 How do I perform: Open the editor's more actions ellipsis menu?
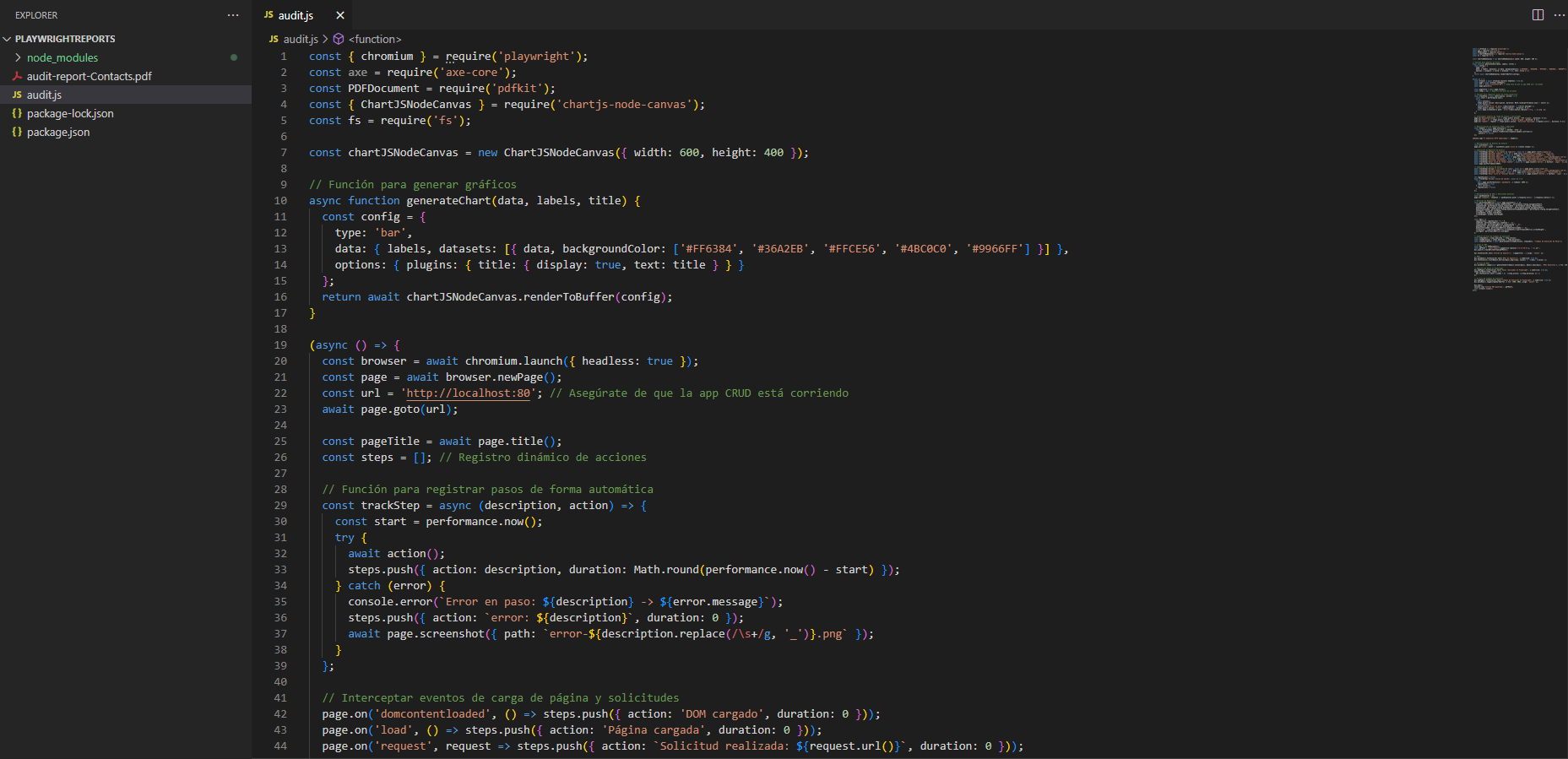click(1559, 15)
